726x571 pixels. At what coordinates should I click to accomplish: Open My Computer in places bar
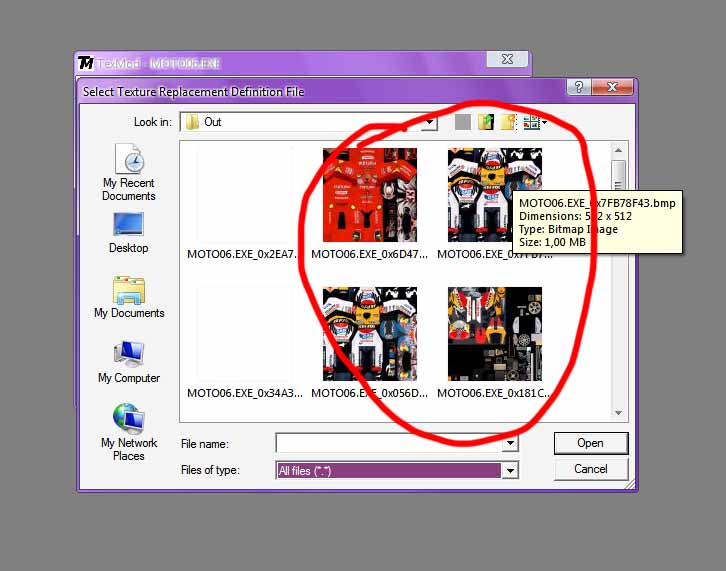pos(129,362)
